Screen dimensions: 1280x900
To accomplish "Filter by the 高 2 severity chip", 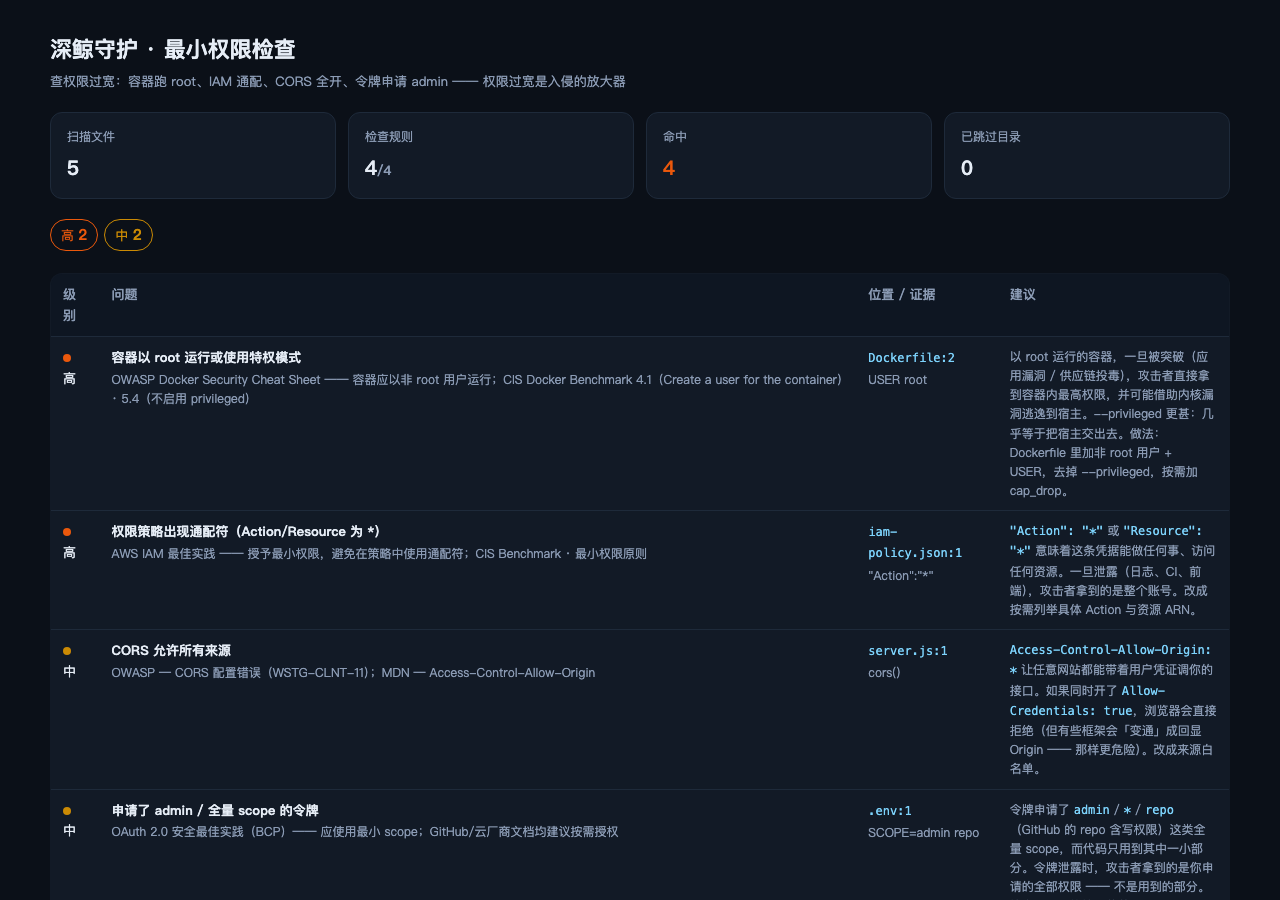I will (x=74, y=235).
